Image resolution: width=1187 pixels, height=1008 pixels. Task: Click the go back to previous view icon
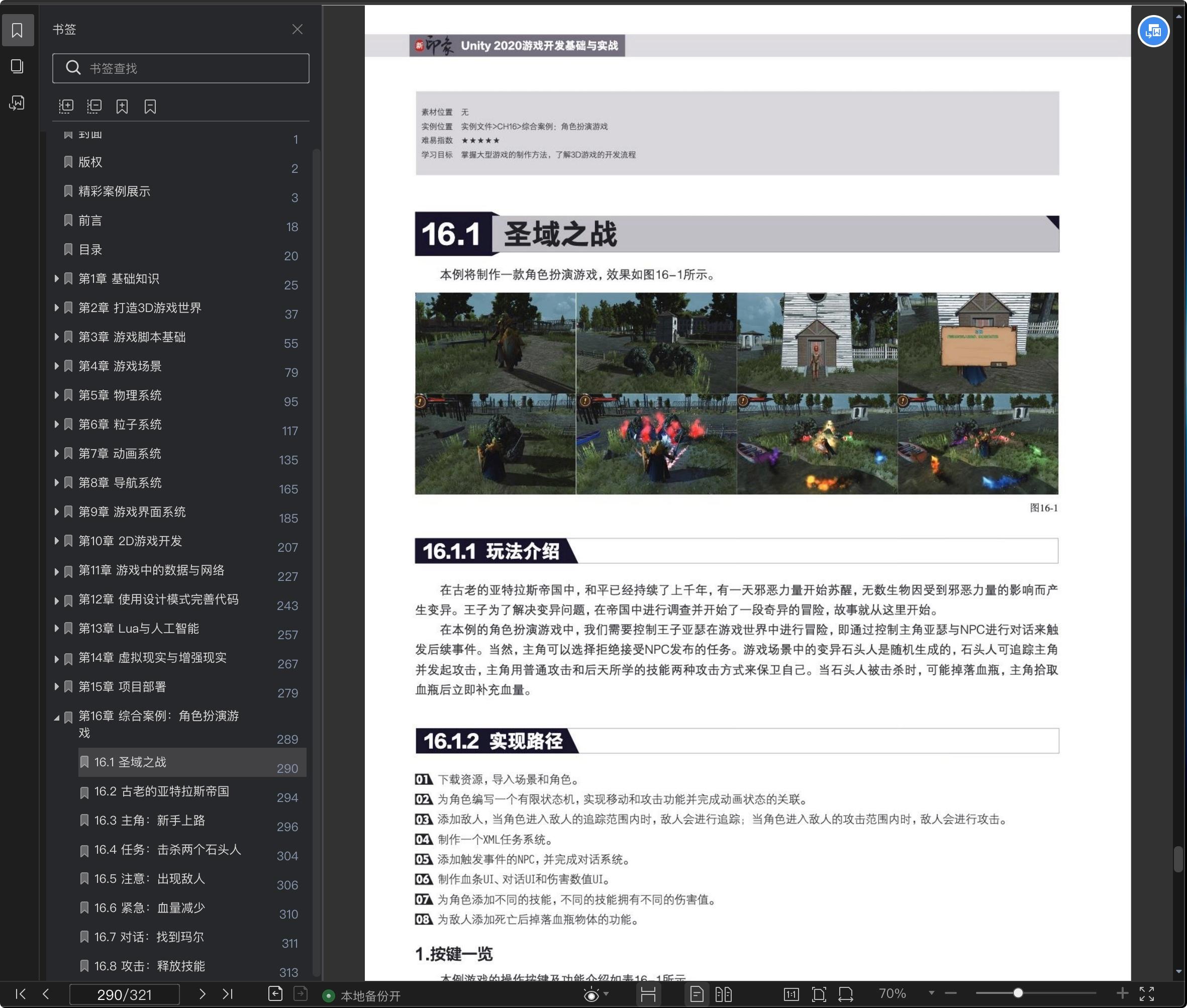275,994
